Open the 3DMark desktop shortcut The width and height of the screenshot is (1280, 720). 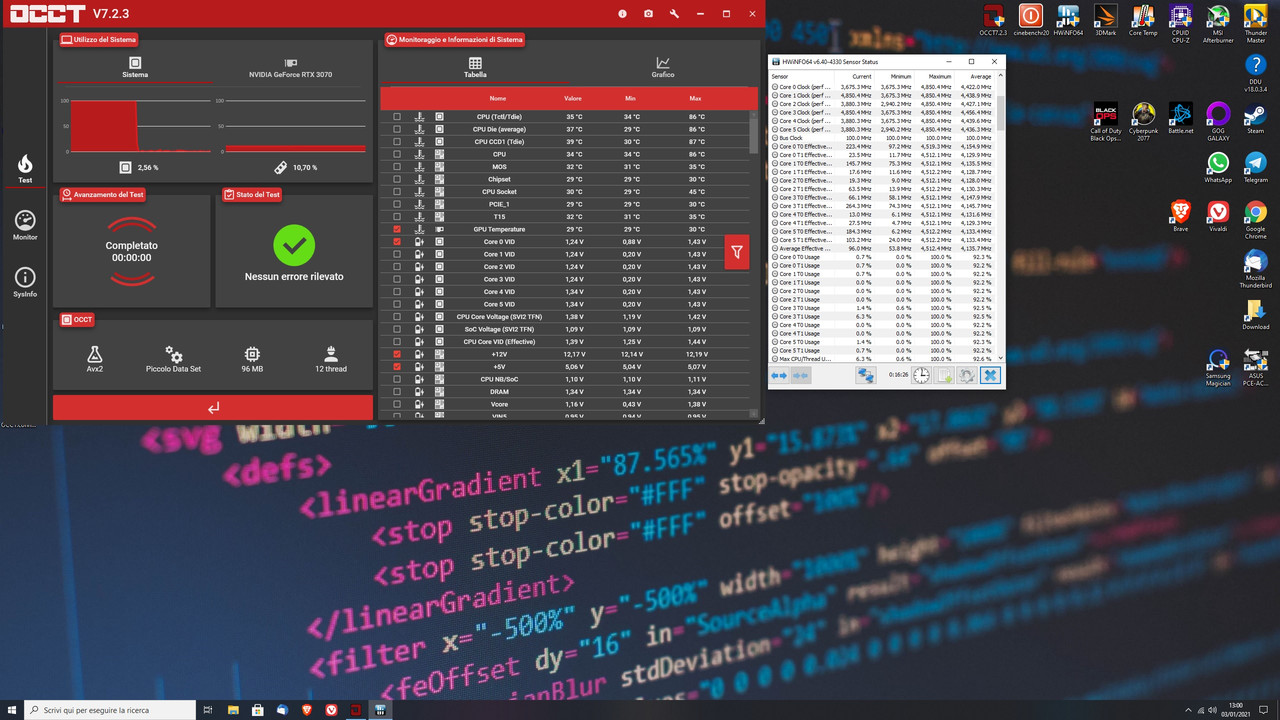point(1105,20)
